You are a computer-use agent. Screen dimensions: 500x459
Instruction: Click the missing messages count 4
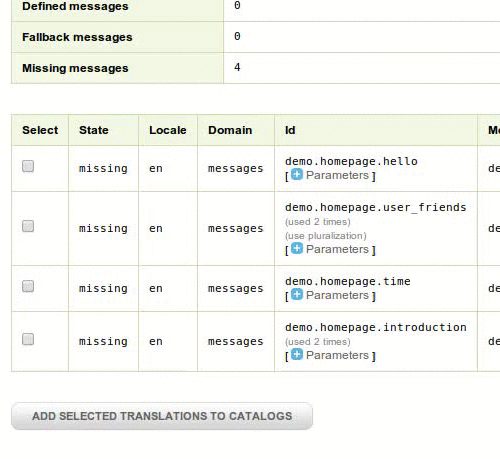(237, 67)
